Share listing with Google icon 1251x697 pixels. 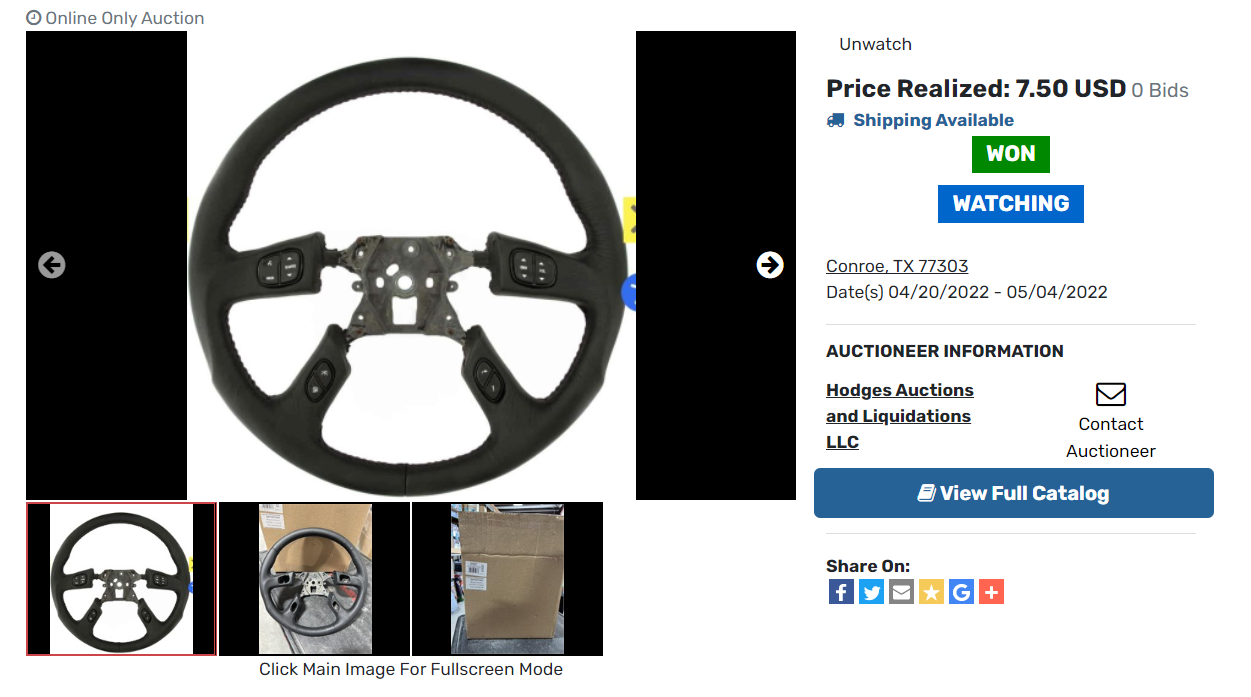961,592
